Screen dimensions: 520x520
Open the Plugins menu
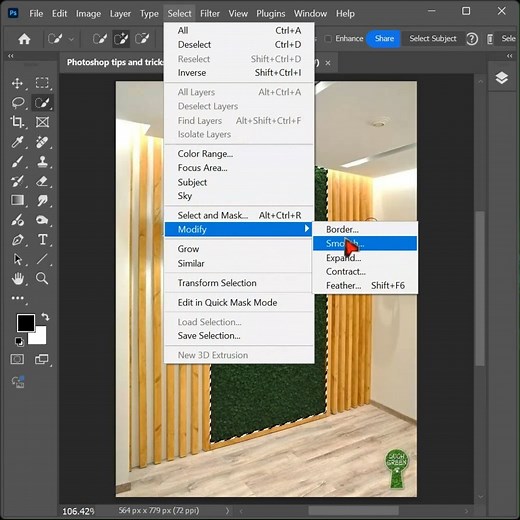(x=271, y=14)
